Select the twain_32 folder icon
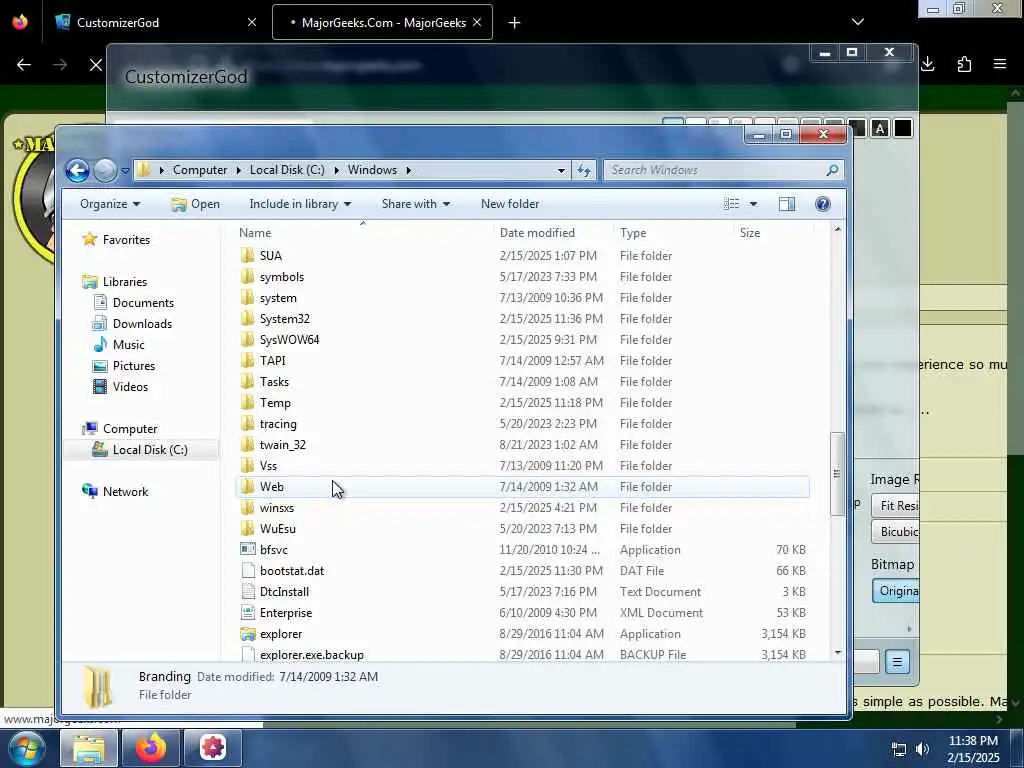The height and width of the screenshot is (768, 1024). coord(248,445)
